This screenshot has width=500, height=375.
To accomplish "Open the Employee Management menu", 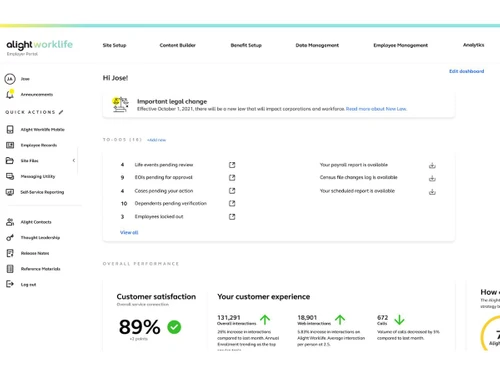I will coord(400,45).
